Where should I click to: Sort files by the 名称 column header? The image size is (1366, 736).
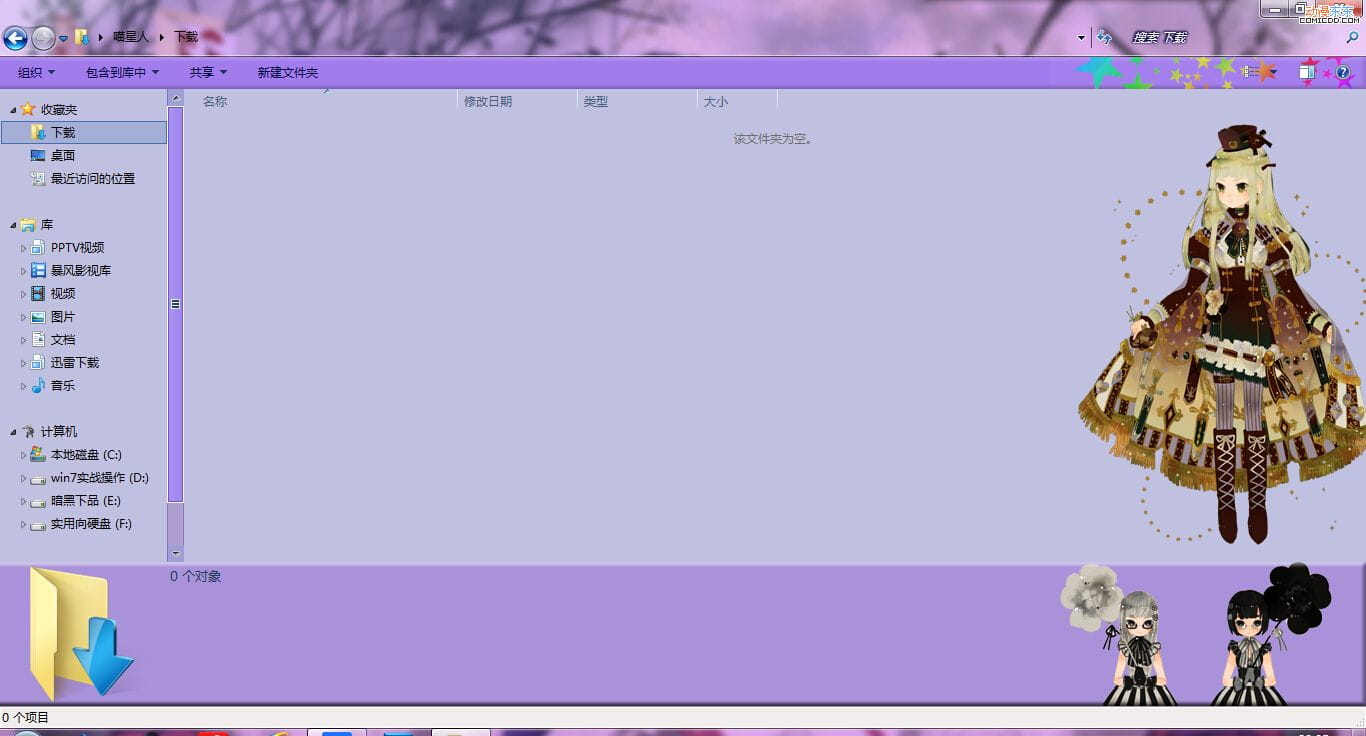point(213,100)
